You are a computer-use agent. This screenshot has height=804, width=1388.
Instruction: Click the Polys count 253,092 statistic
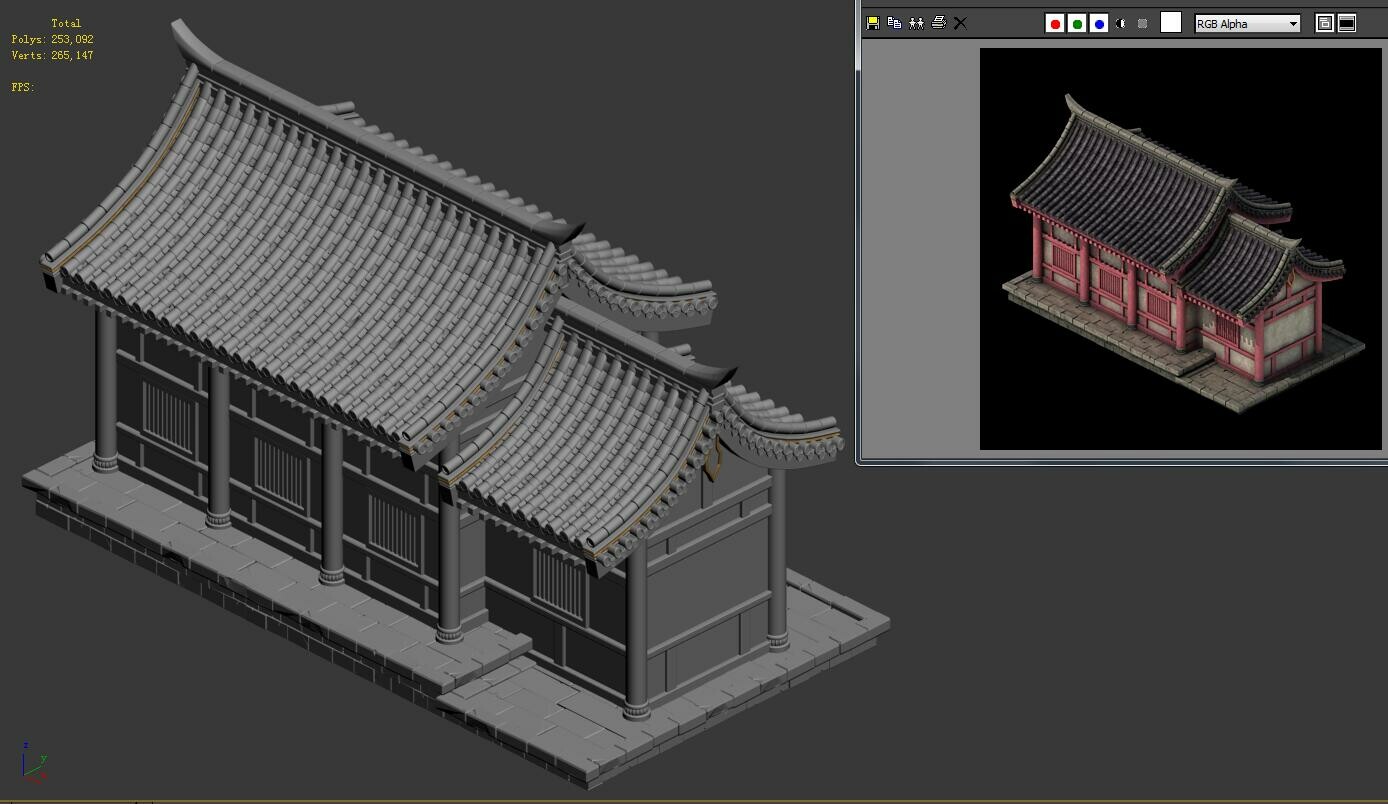click(52, 39)
